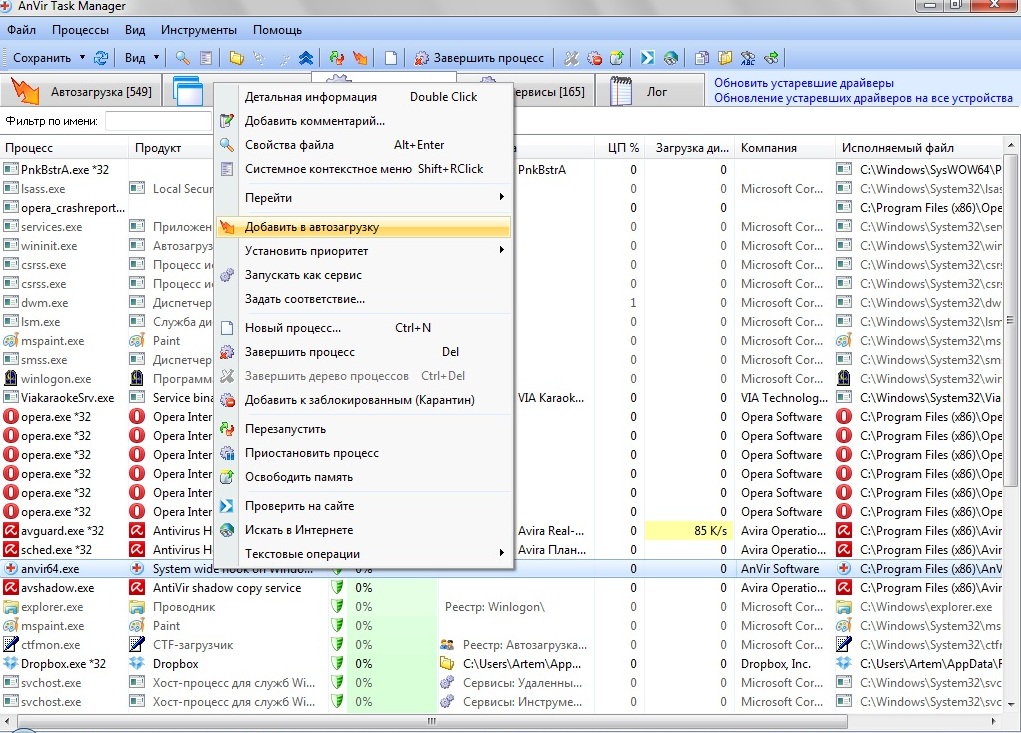
Task: Sort by the Процесс column header
Action: (64, 148)
